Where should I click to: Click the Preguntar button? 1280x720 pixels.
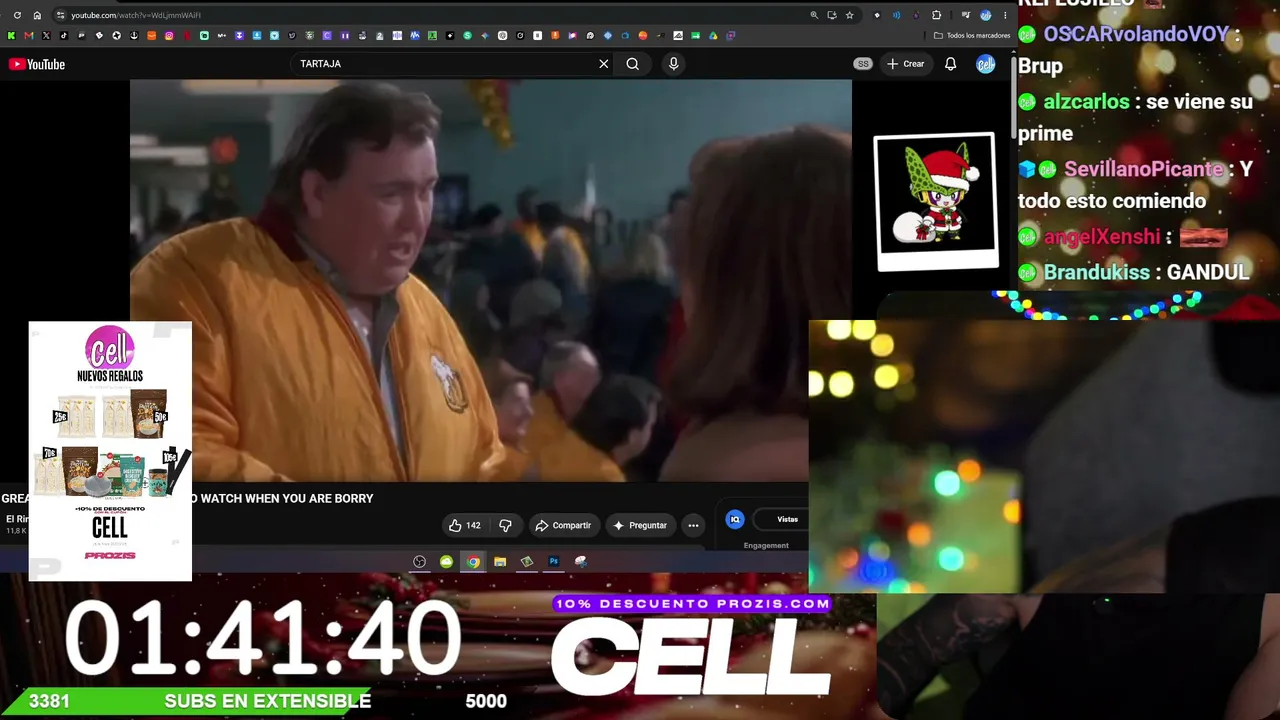point(640,525)
